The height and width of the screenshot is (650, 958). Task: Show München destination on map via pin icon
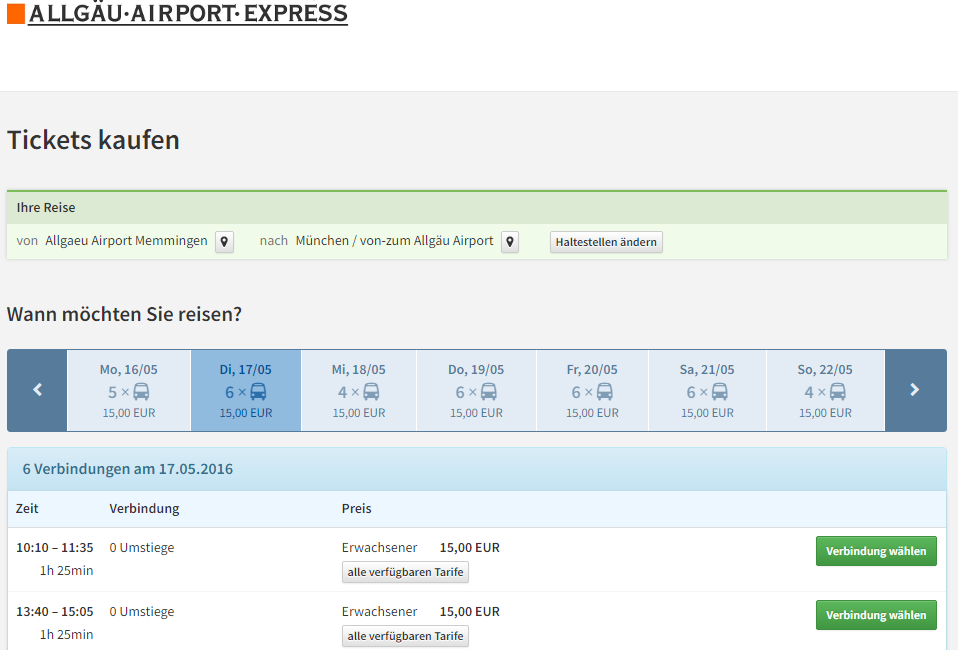point(510,242)
